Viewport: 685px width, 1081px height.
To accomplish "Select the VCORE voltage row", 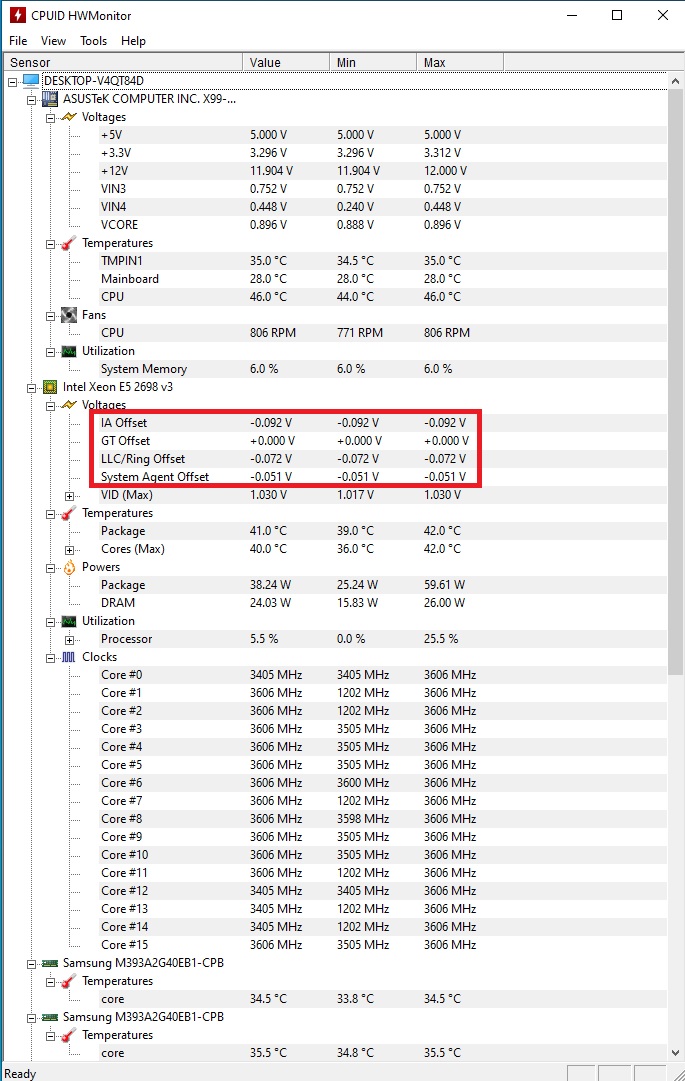I will [382, 225].
